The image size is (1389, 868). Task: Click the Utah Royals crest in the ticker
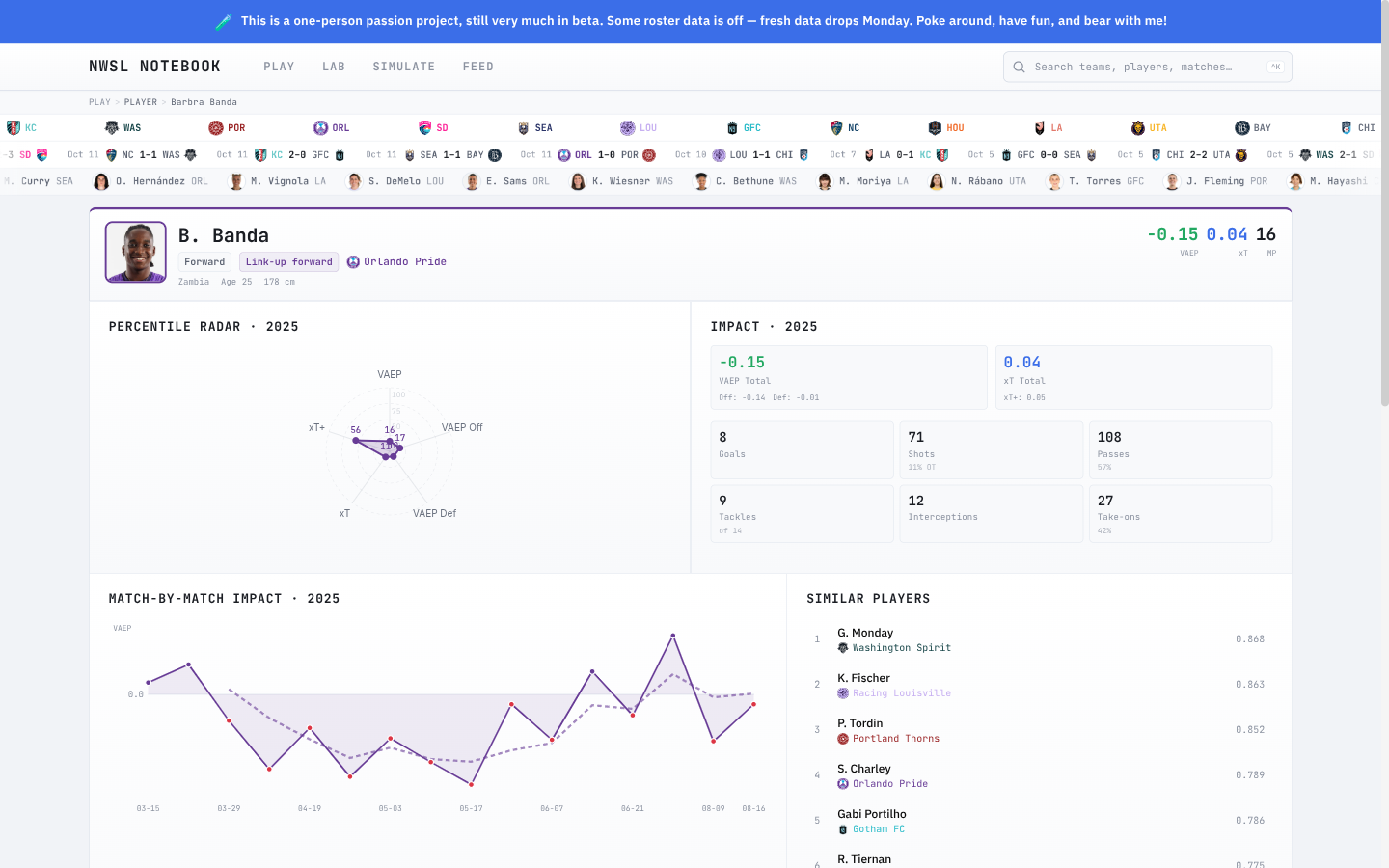[x=1136, y=127]
